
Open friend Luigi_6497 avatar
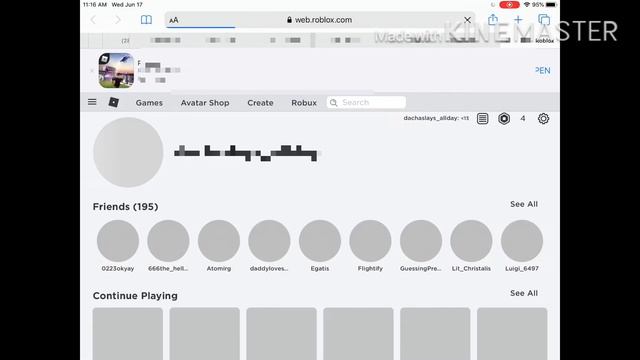[x=522, y=241]
